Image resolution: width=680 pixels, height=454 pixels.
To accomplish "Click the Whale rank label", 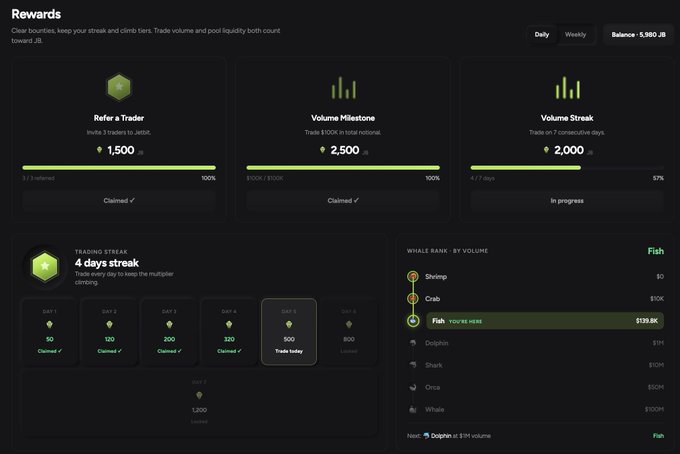I will tap(435, 409).
